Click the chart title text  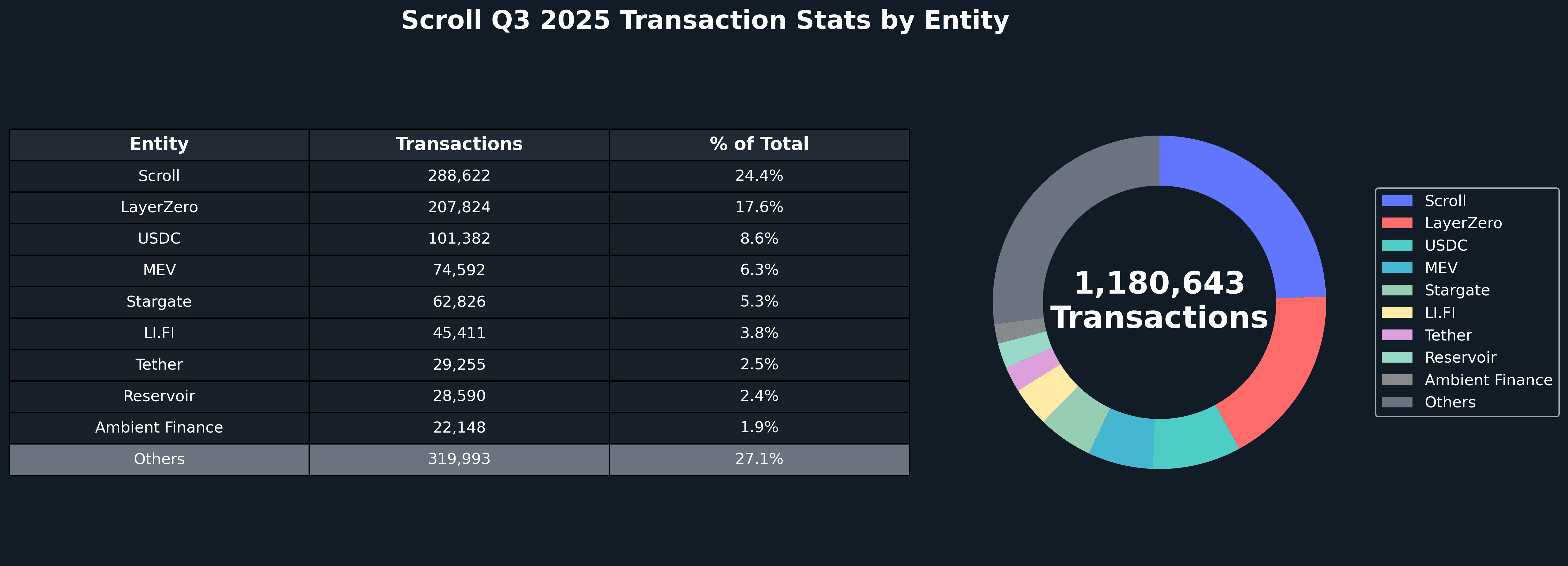click(x=705, y=21)
